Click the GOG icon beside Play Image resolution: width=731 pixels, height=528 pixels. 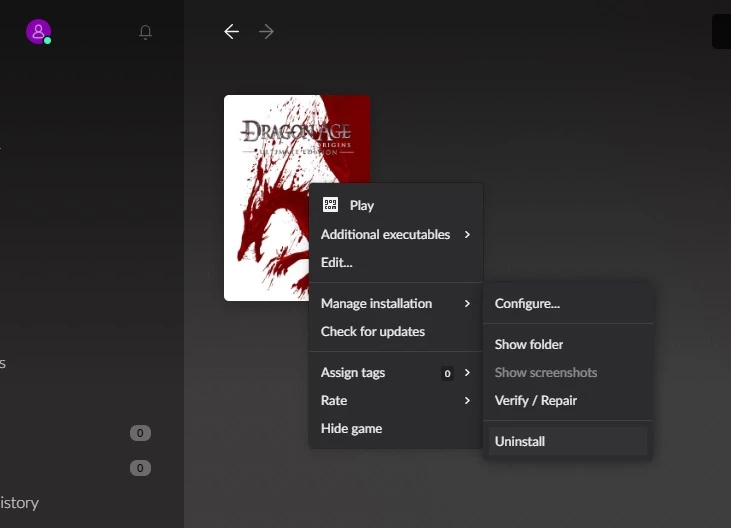[x=331, y=205]
